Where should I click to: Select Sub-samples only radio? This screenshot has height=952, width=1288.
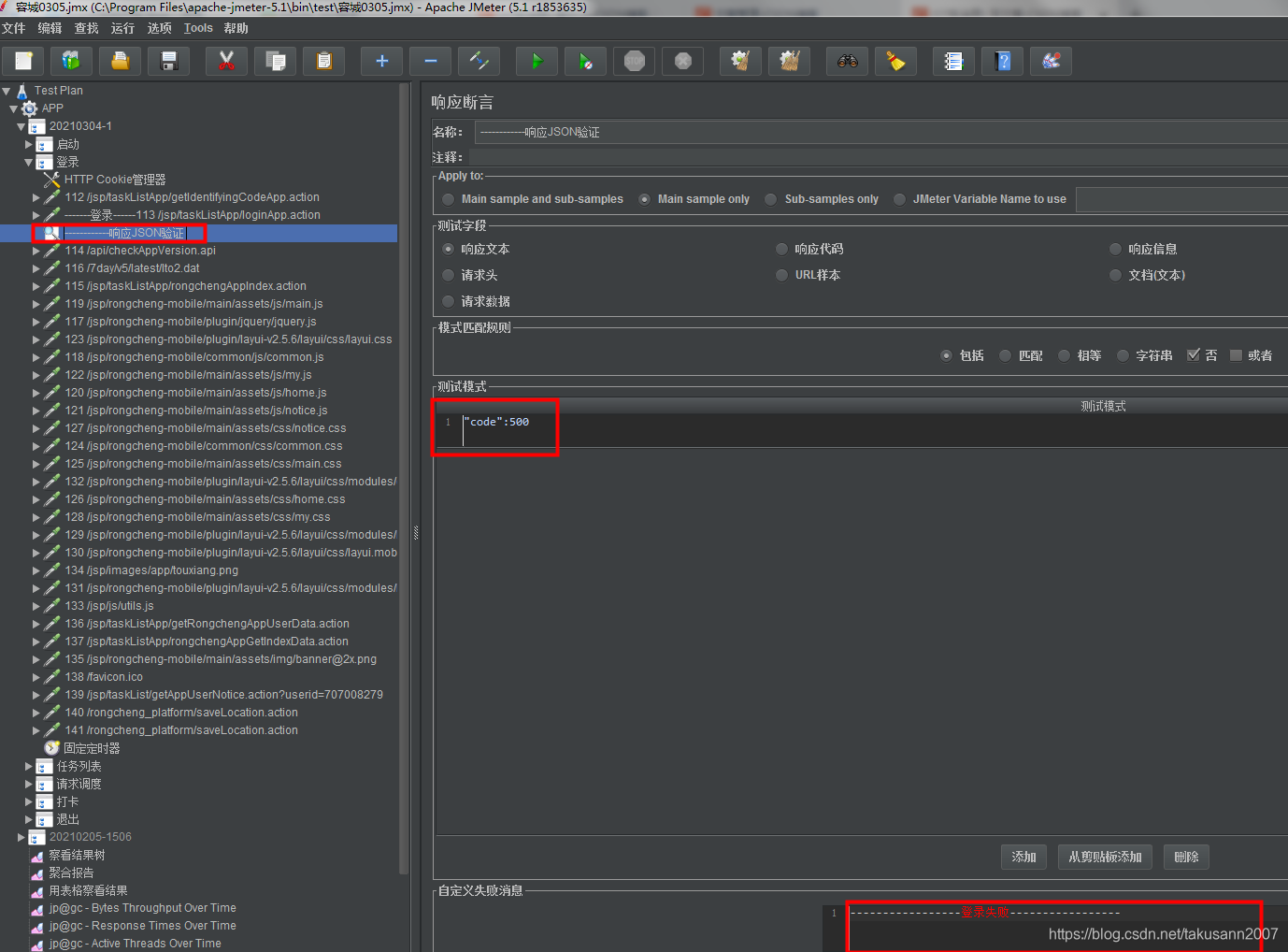coord(822,199)
